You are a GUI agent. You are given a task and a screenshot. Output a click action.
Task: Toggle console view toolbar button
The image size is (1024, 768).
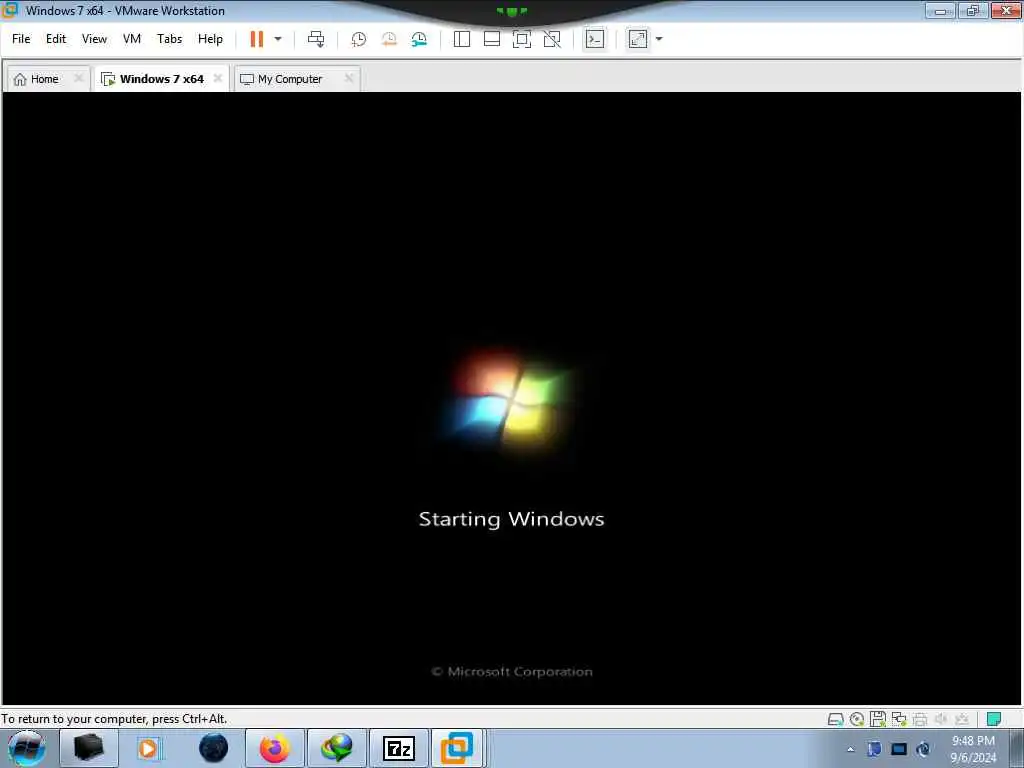click(594, 39)
